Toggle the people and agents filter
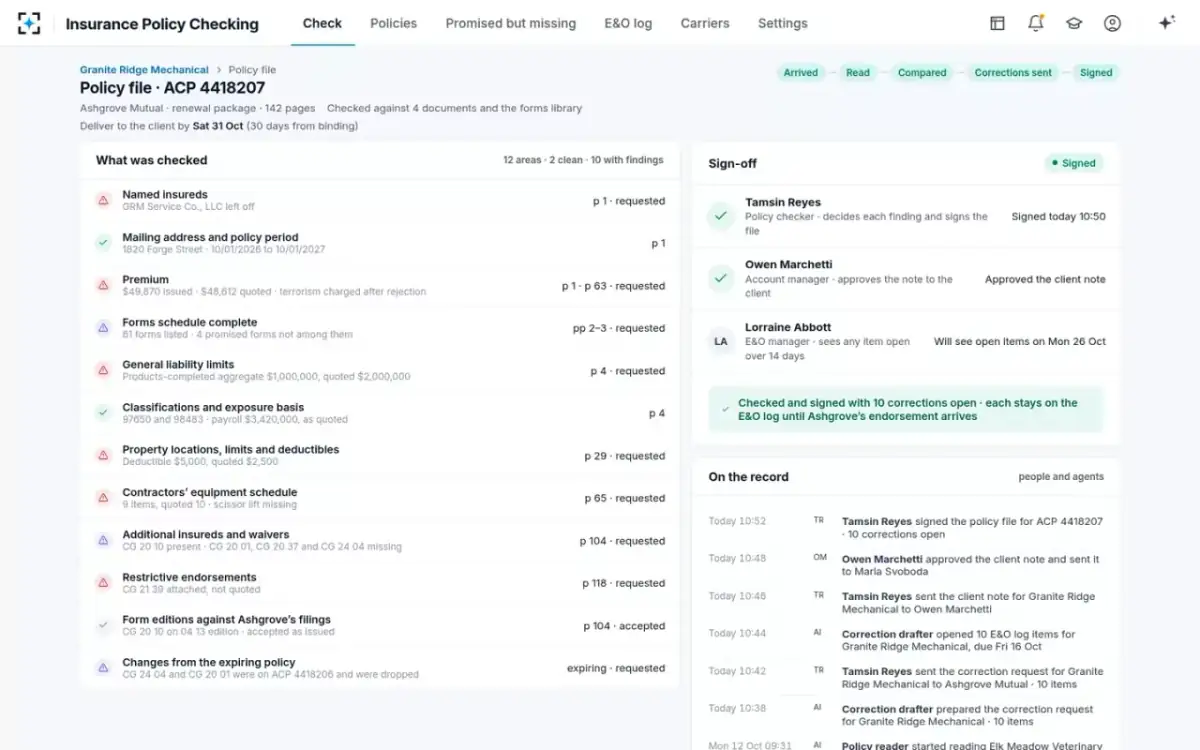The image size is (1200, 750). 1061,477
